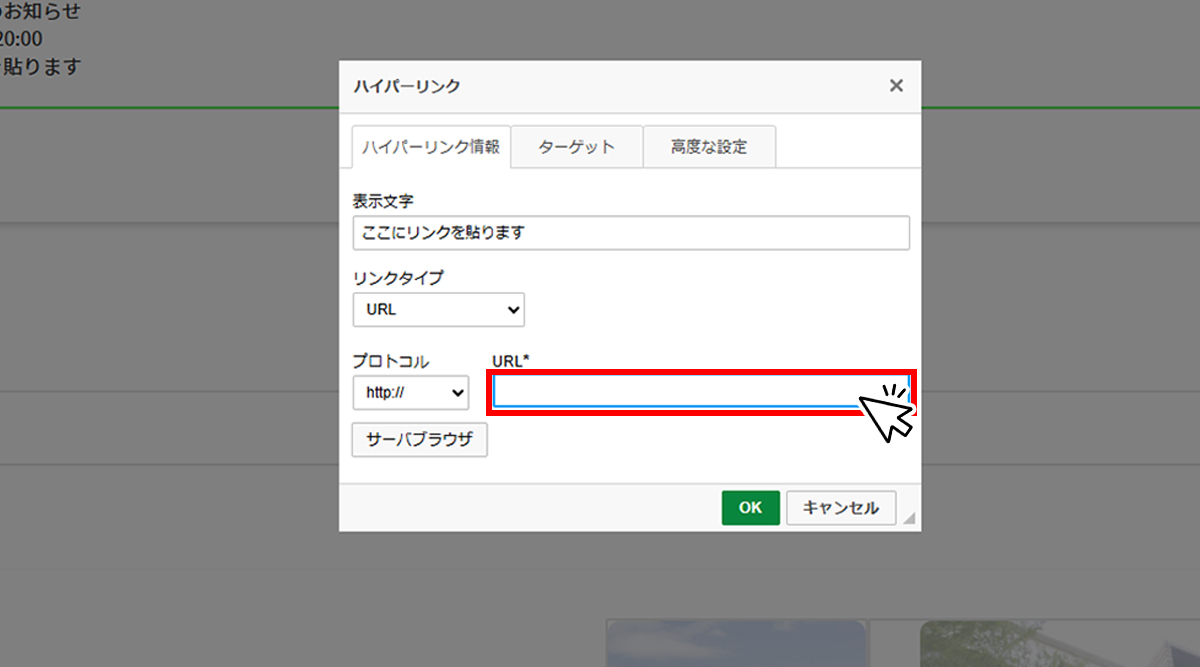Click the 表示文字 field label

[x=383, y=201]
